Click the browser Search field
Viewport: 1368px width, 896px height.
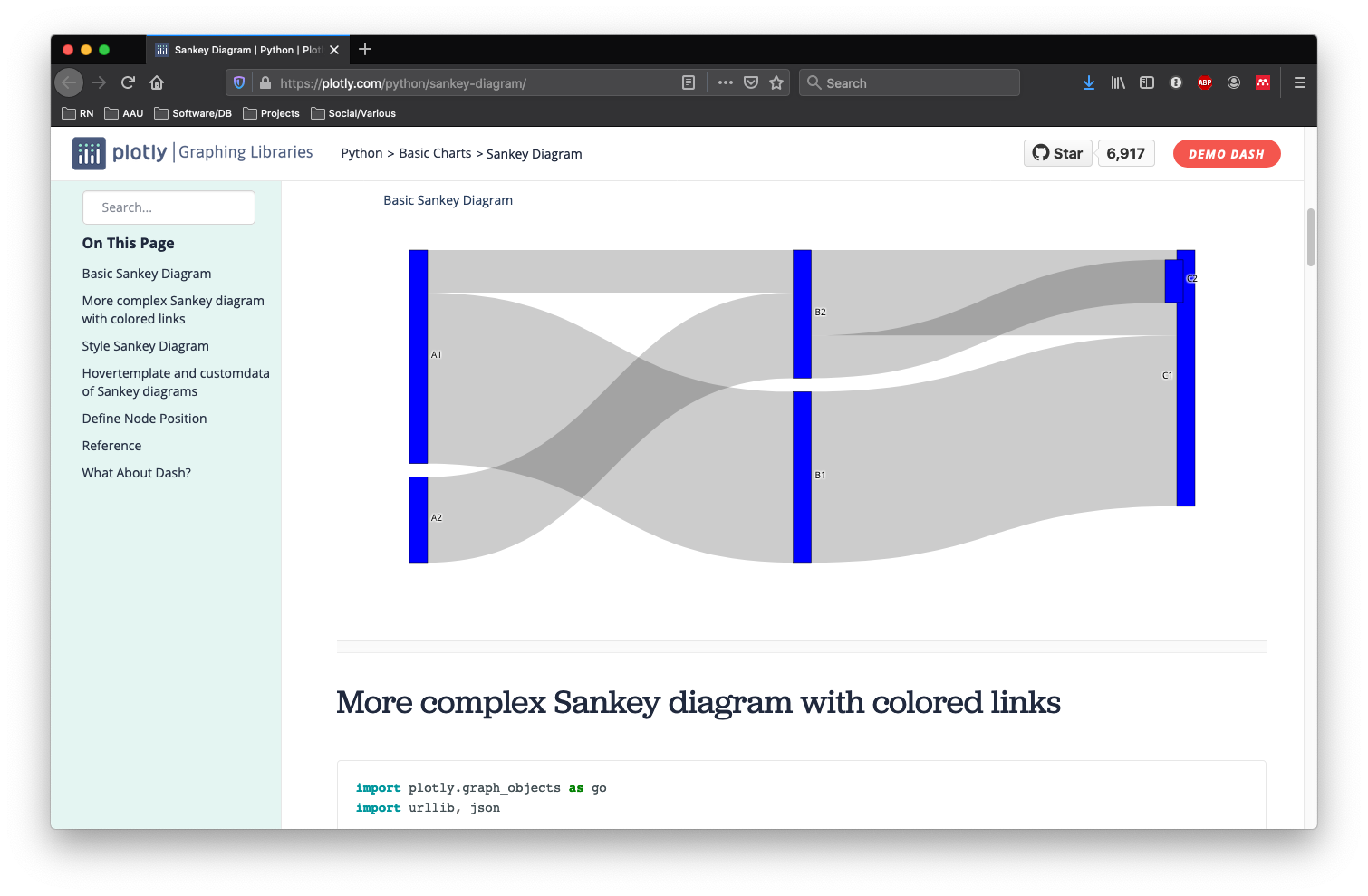click(x=910, y=82)
